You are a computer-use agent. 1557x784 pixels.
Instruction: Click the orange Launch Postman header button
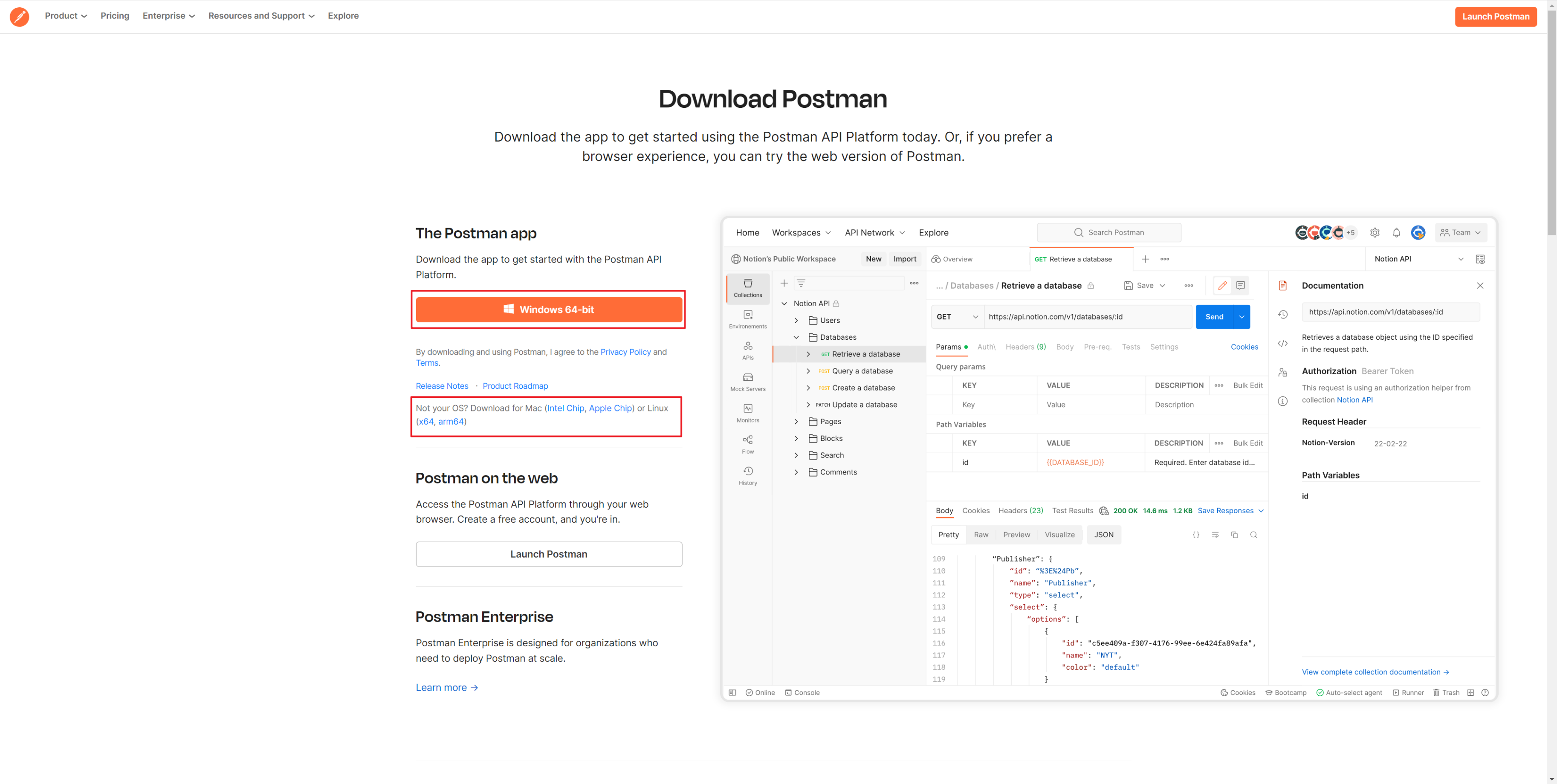point(1495,16)
